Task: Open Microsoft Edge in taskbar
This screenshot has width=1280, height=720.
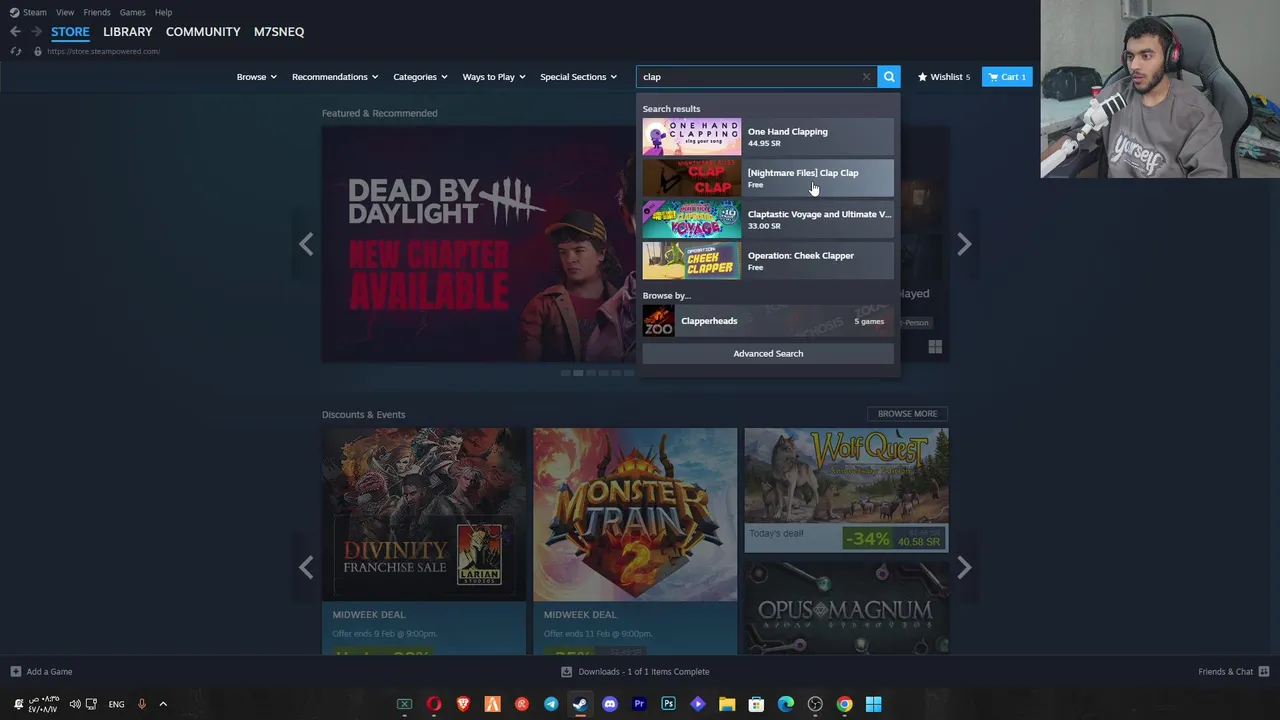Action: [x=786, y=704]
